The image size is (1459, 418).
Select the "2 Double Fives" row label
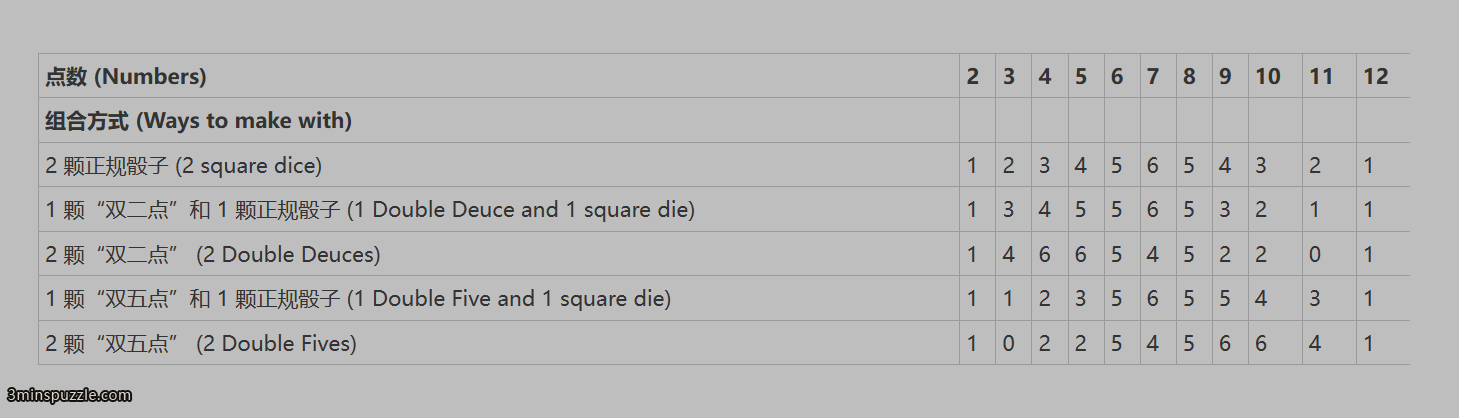coord(201,344)
